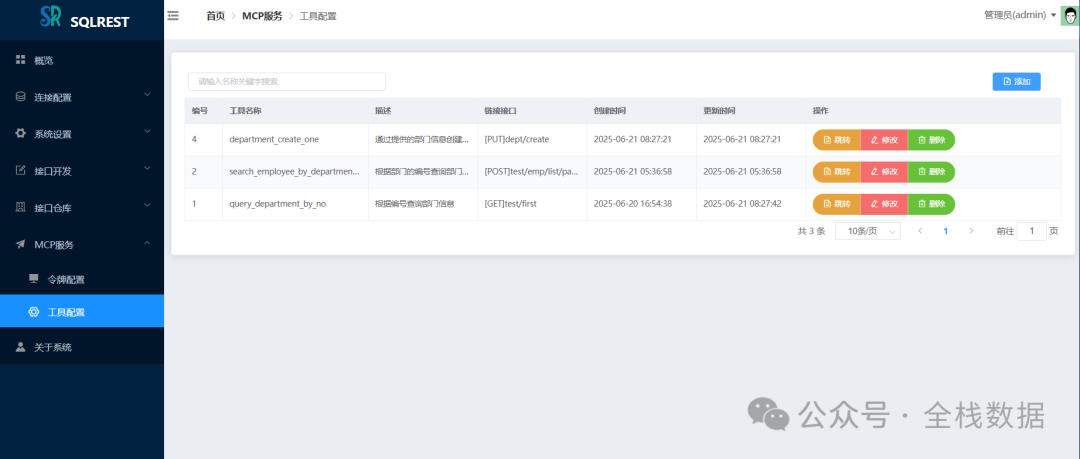
Task: Click 删除 for department_create_one
Action: pos(931,140)
